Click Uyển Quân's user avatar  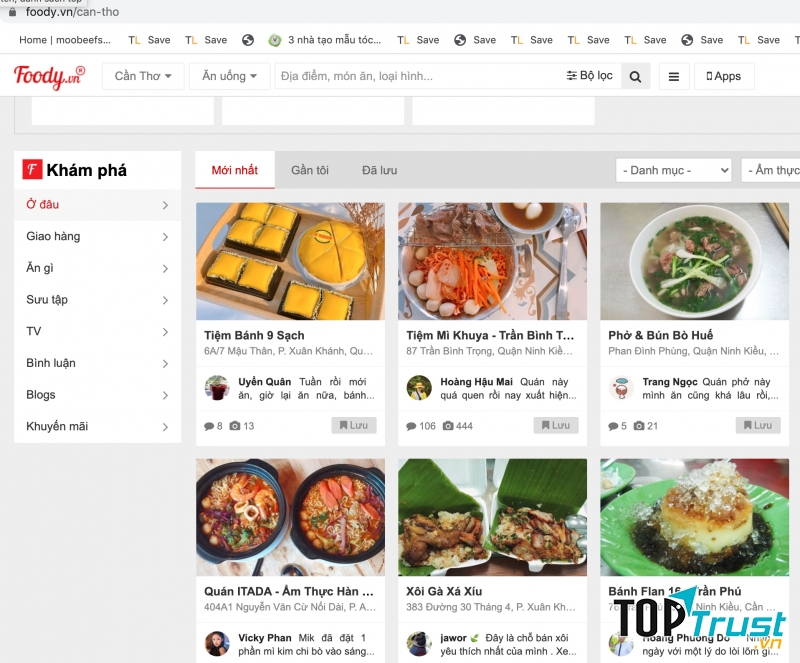coord(217,388)
